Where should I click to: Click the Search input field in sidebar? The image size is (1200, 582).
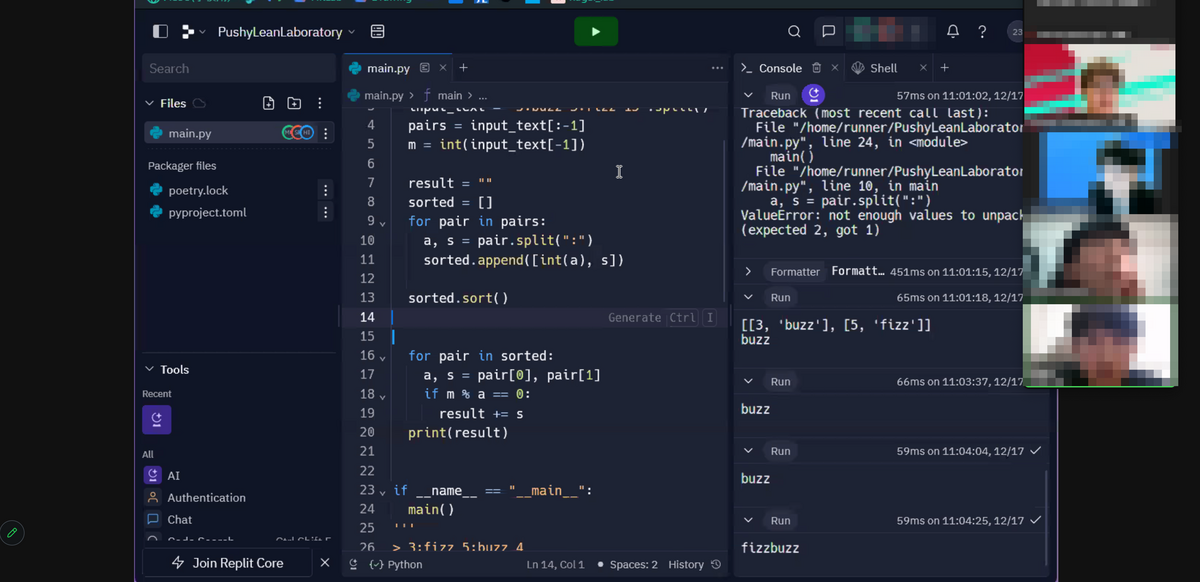(238, 68)
